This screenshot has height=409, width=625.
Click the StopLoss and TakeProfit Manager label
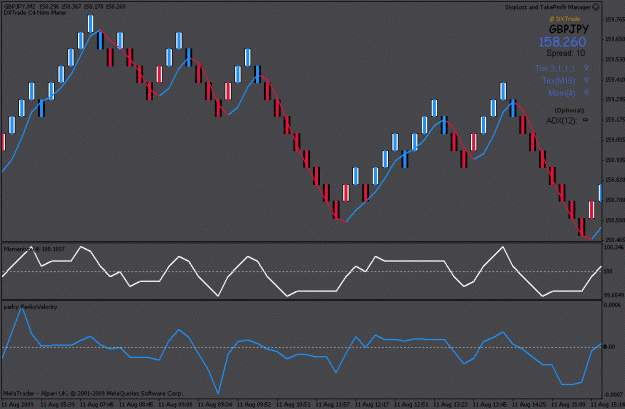tap(547, 7)
